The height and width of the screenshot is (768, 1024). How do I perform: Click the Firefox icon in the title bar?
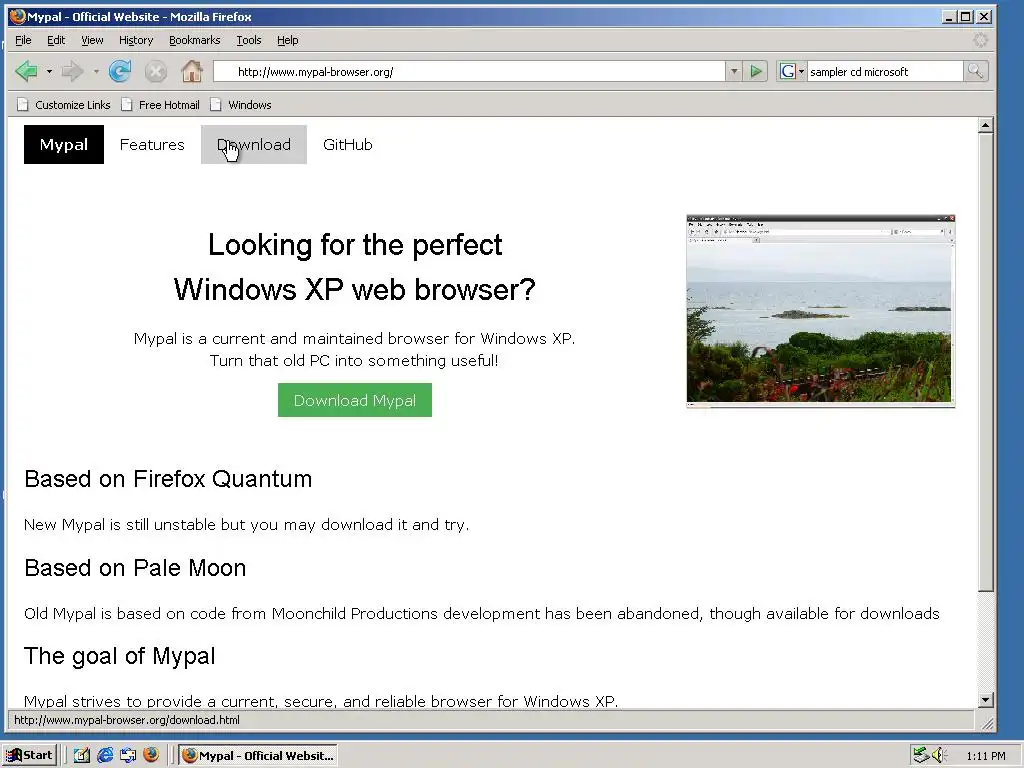point(18,16)
